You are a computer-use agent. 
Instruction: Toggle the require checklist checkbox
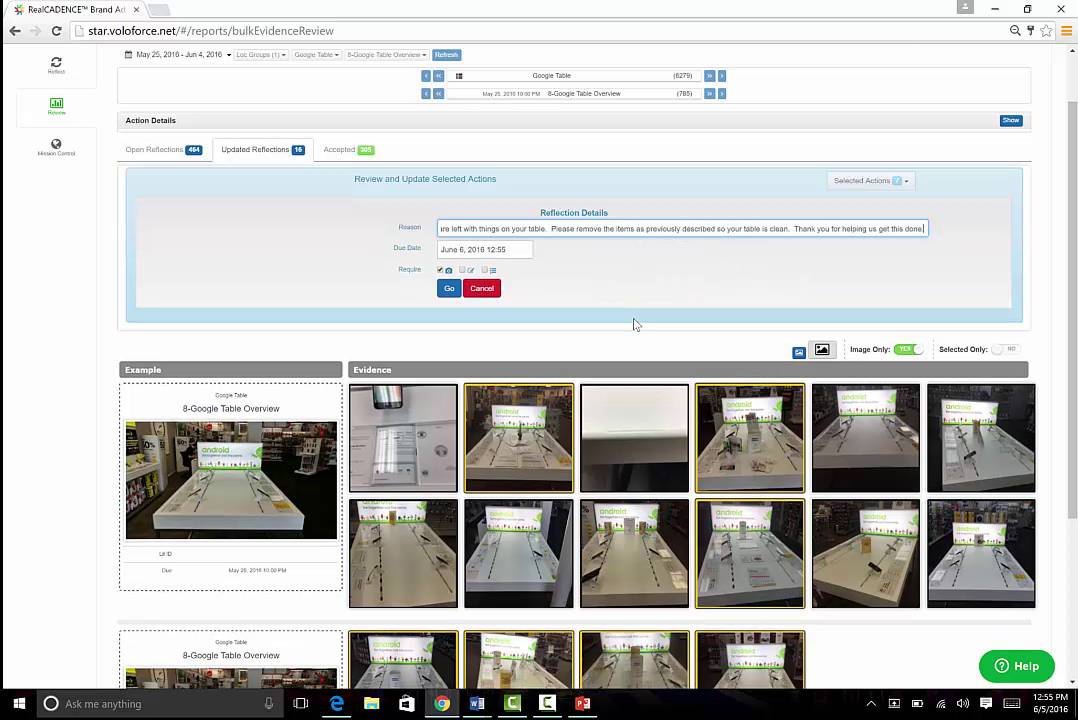(x=484, y=270)
